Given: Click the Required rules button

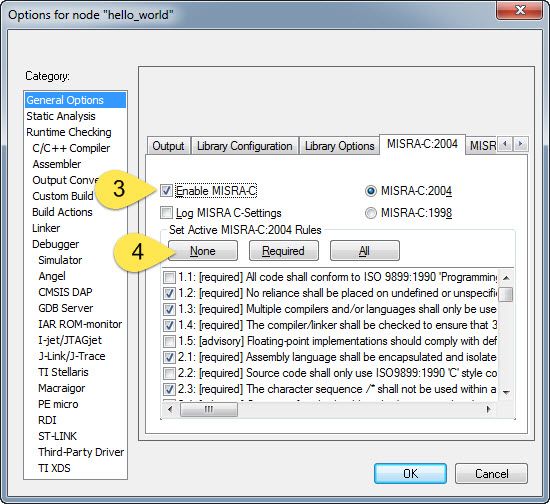Looking at the screenshot, I should coord(283,251).
